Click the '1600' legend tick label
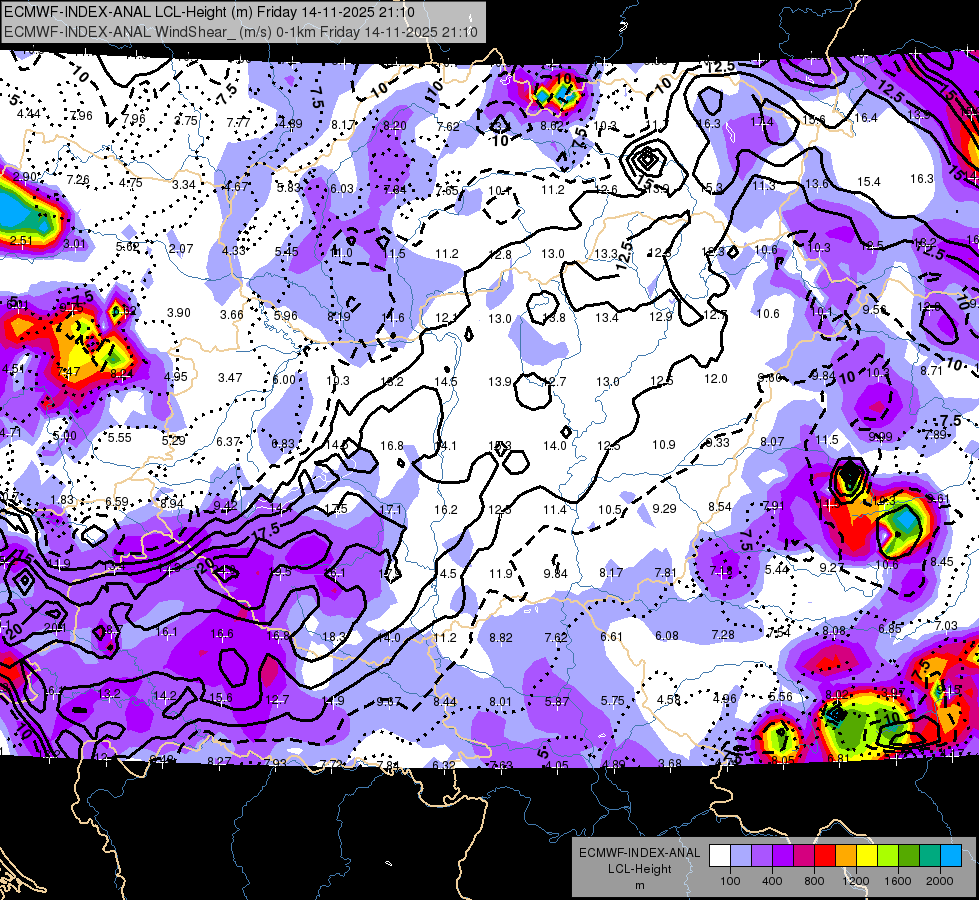This screenshot has height=900, width=979. (x=898, y=881)
